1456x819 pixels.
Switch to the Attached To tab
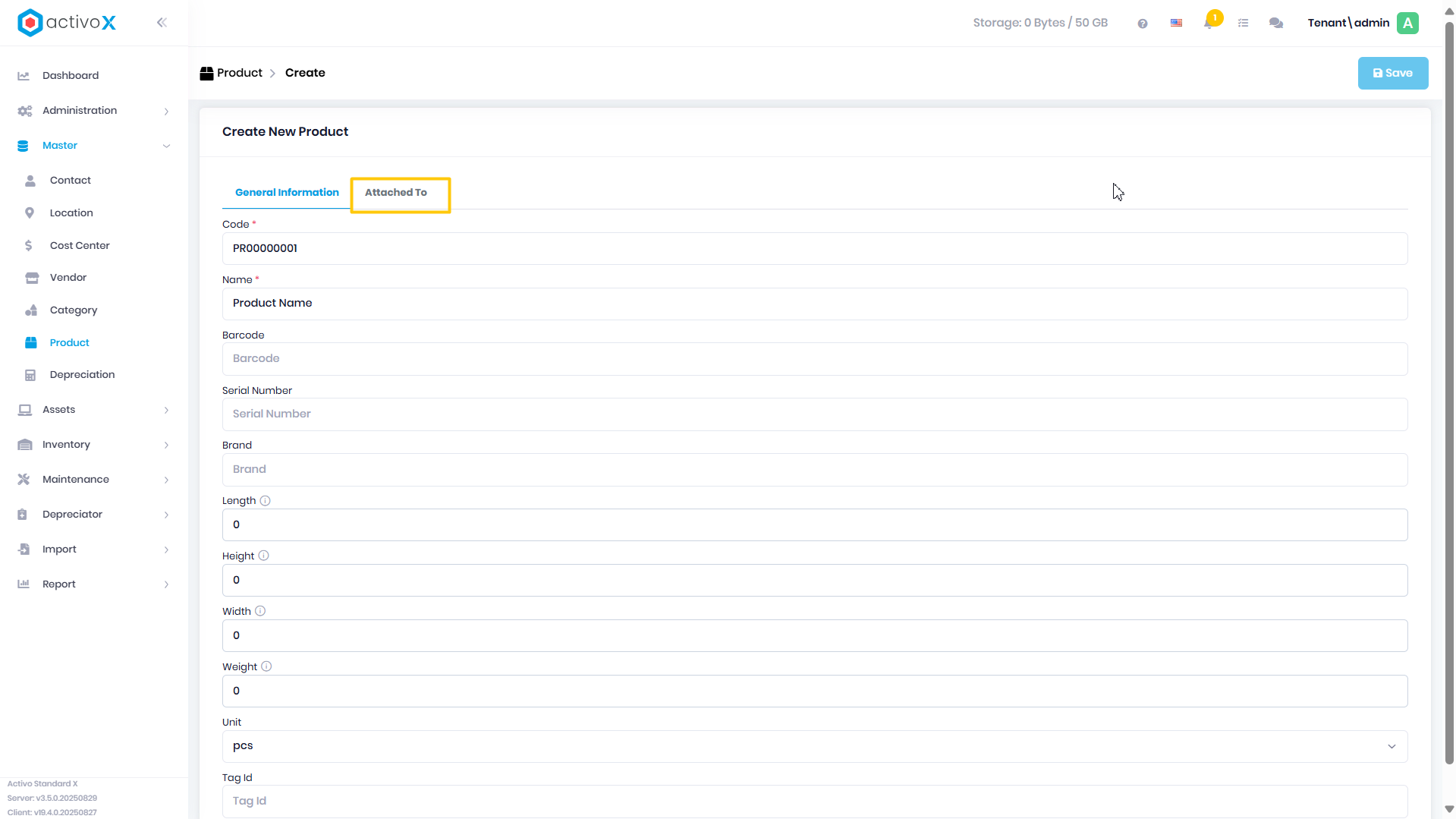(x=395, y=193)
